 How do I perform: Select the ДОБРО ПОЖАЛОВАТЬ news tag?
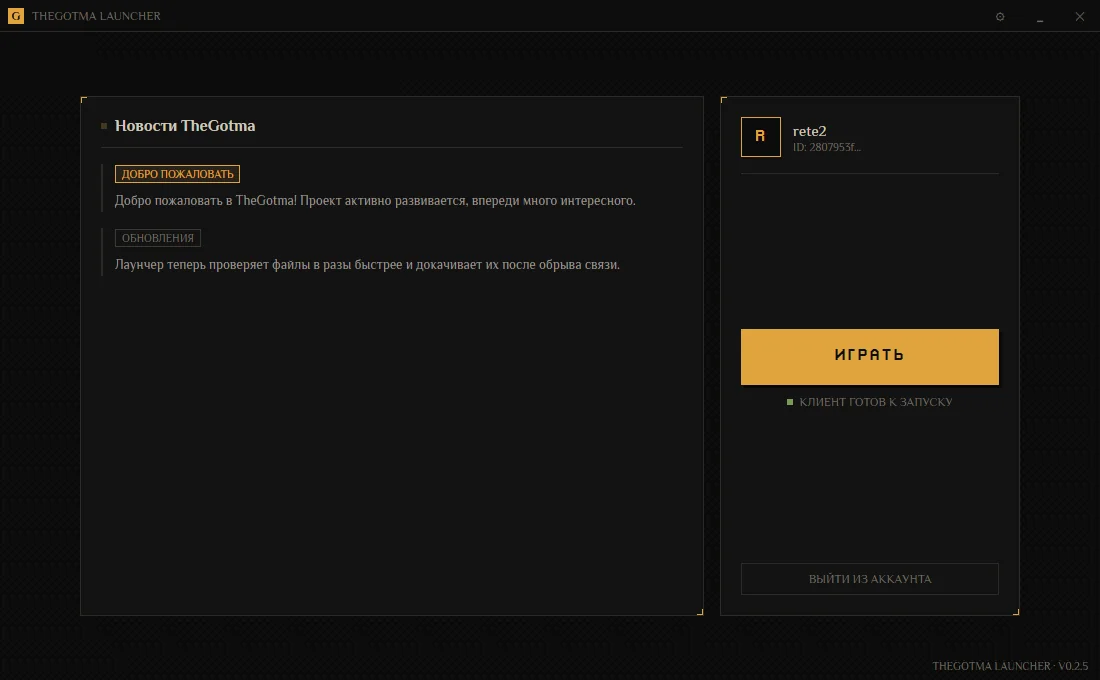pyautogui.click(x=177, y=174)
